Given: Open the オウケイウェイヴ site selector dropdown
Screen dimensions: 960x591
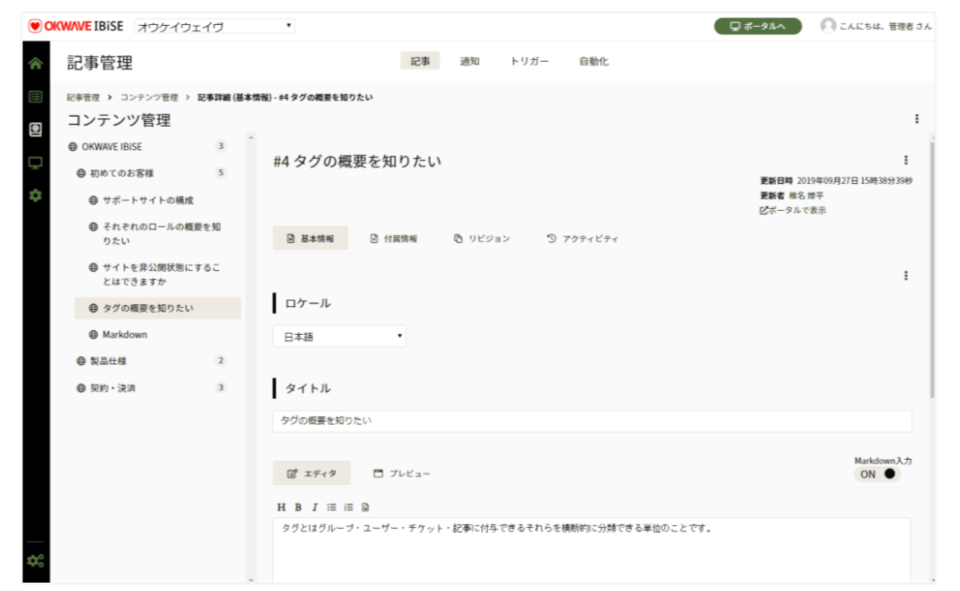Looking at the screenshot, I should coord(214,26).
